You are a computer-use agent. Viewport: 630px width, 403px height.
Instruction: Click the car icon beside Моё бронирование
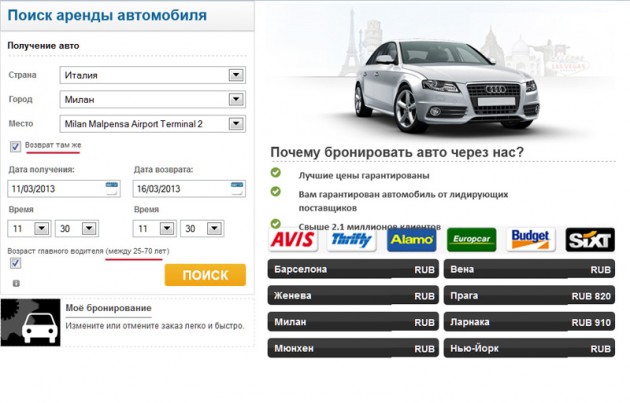pos(30,322)
